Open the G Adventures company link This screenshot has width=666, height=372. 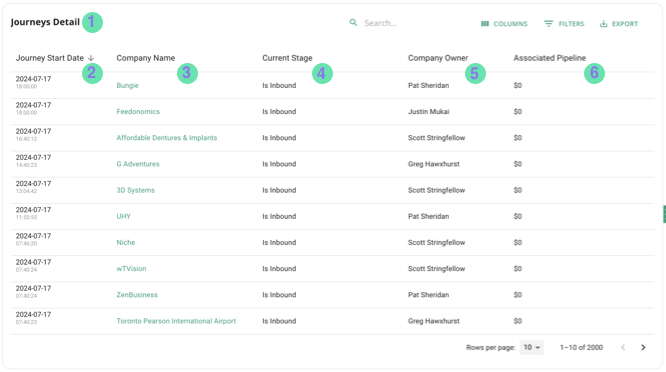click(x=138, y=164)
